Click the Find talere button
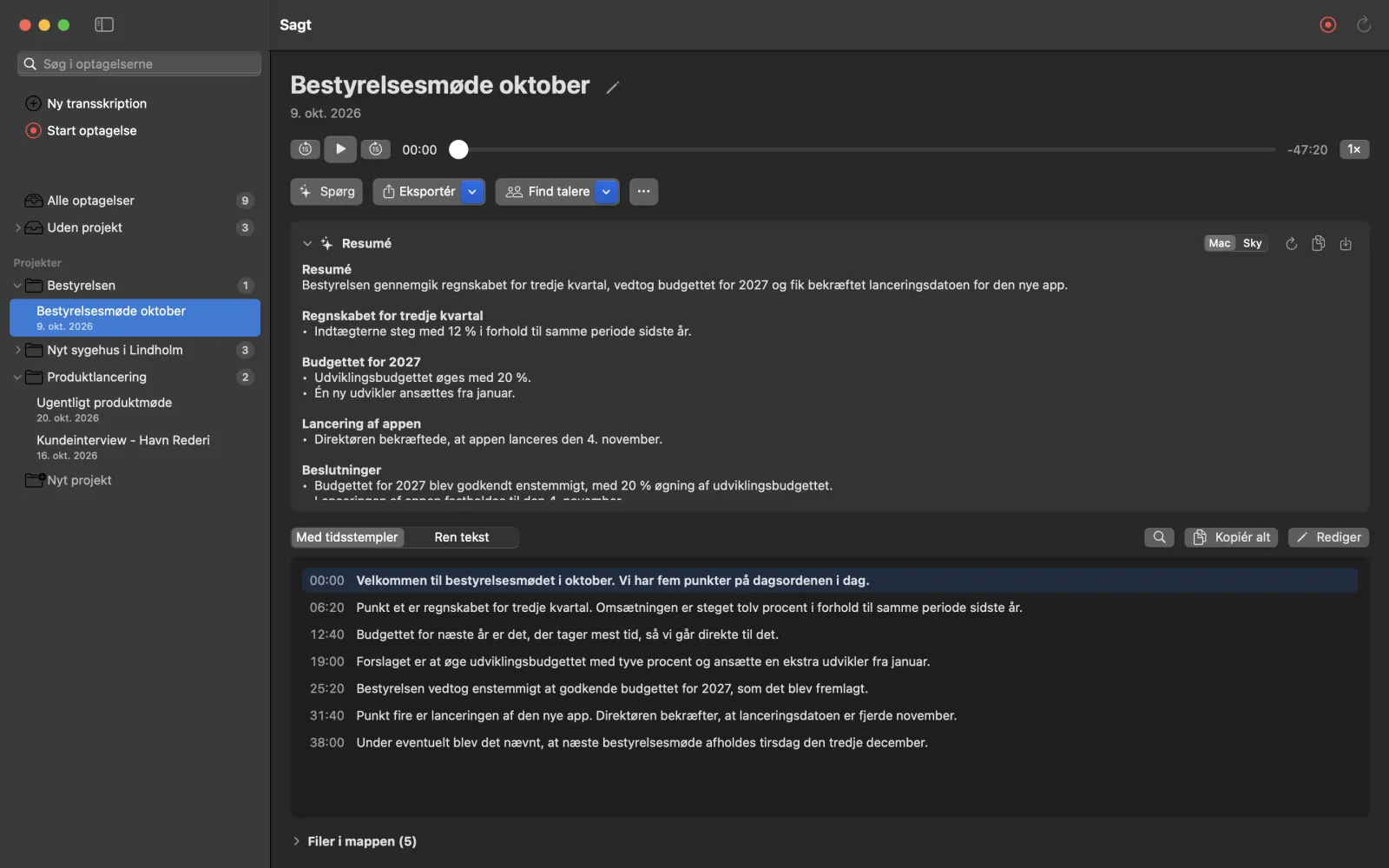 [x=546, y=191]
